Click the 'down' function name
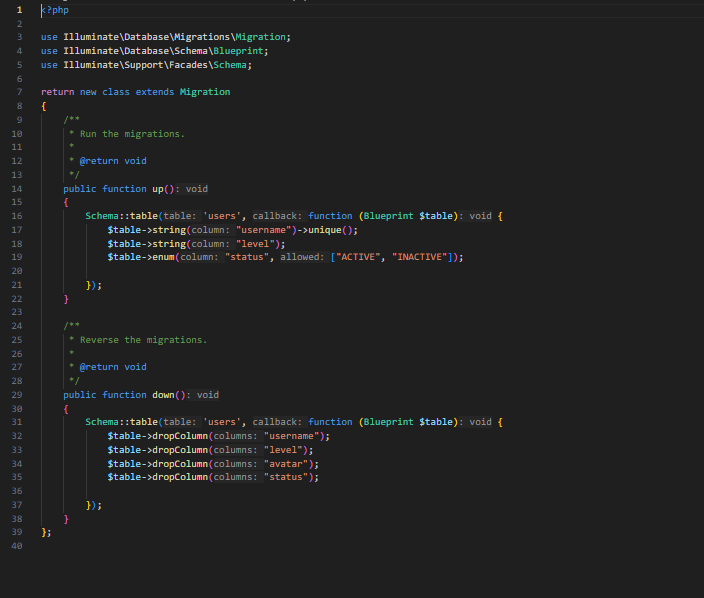This screenshot has width=704, height=598. (163, 394)
